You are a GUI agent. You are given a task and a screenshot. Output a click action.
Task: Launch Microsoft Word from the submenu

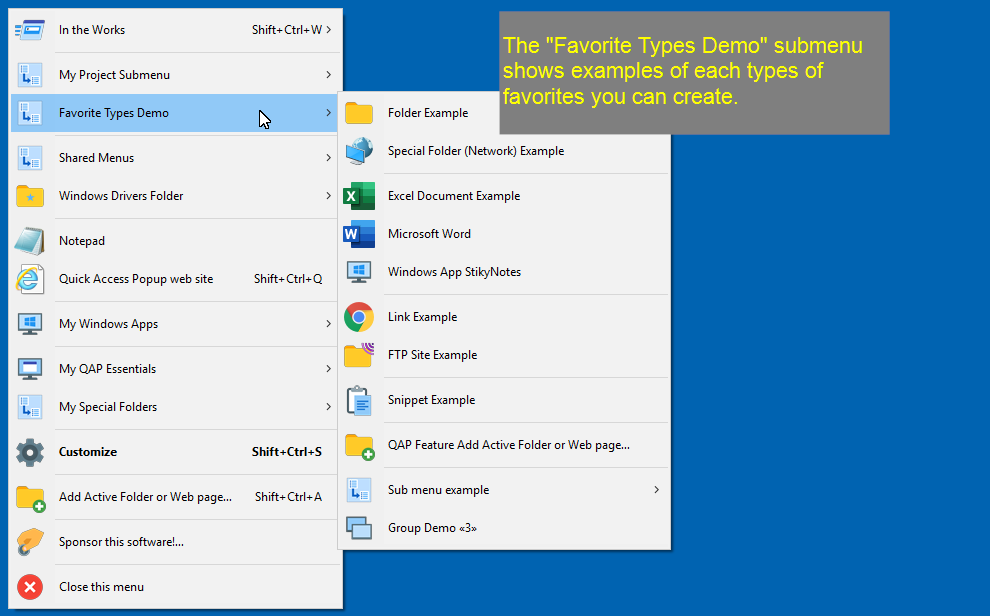pyautogui.click(x=504, y=234)
